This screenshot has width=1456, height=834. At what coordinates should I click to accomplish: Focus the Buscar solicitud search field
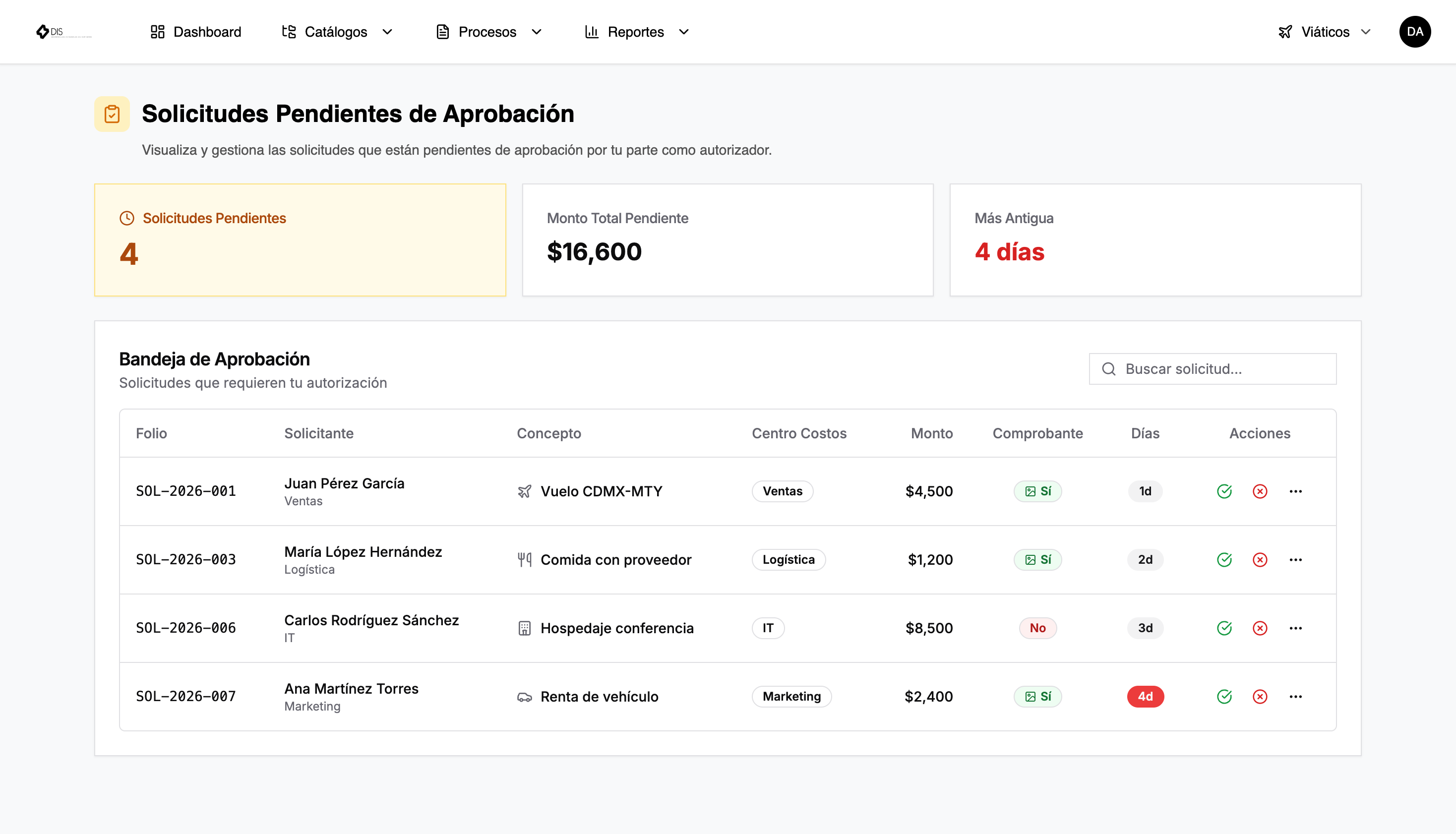point(1212,368)
